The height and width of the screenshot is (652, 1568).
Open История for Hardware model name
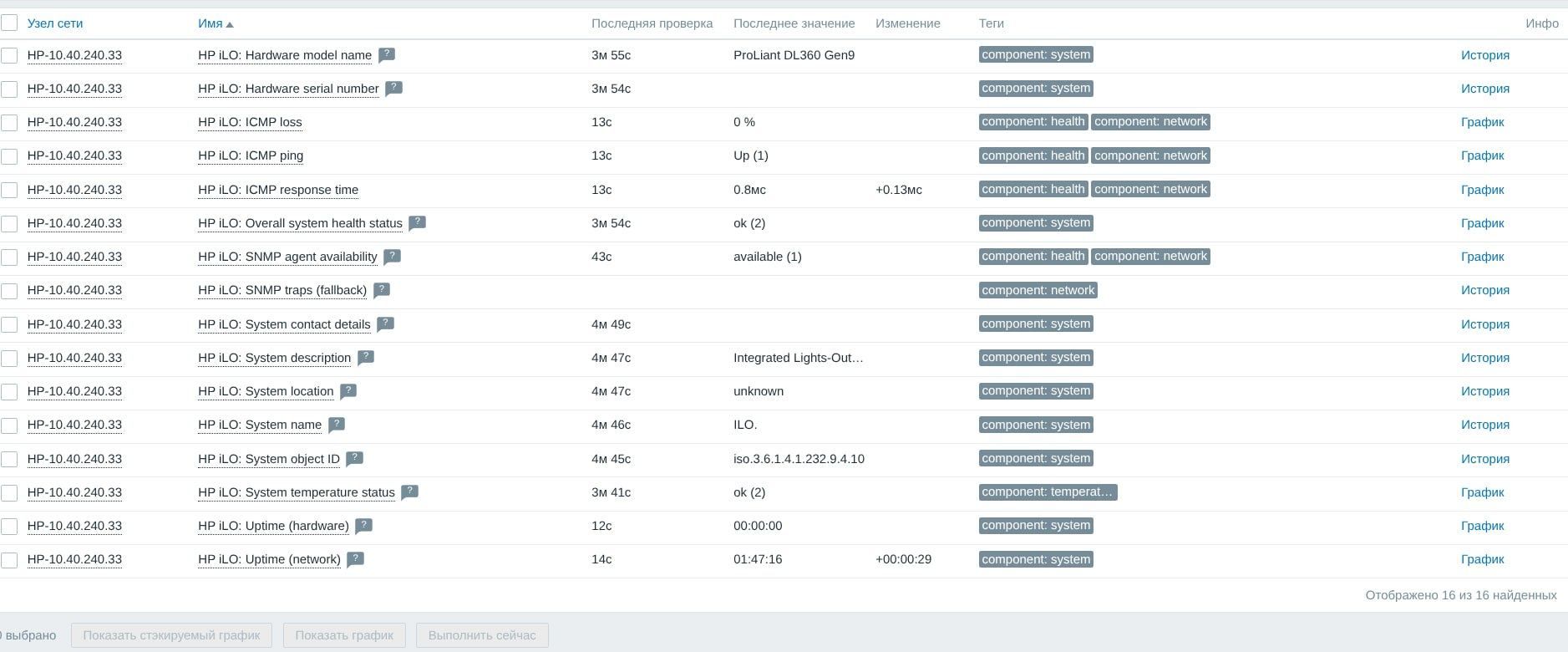1485,55
